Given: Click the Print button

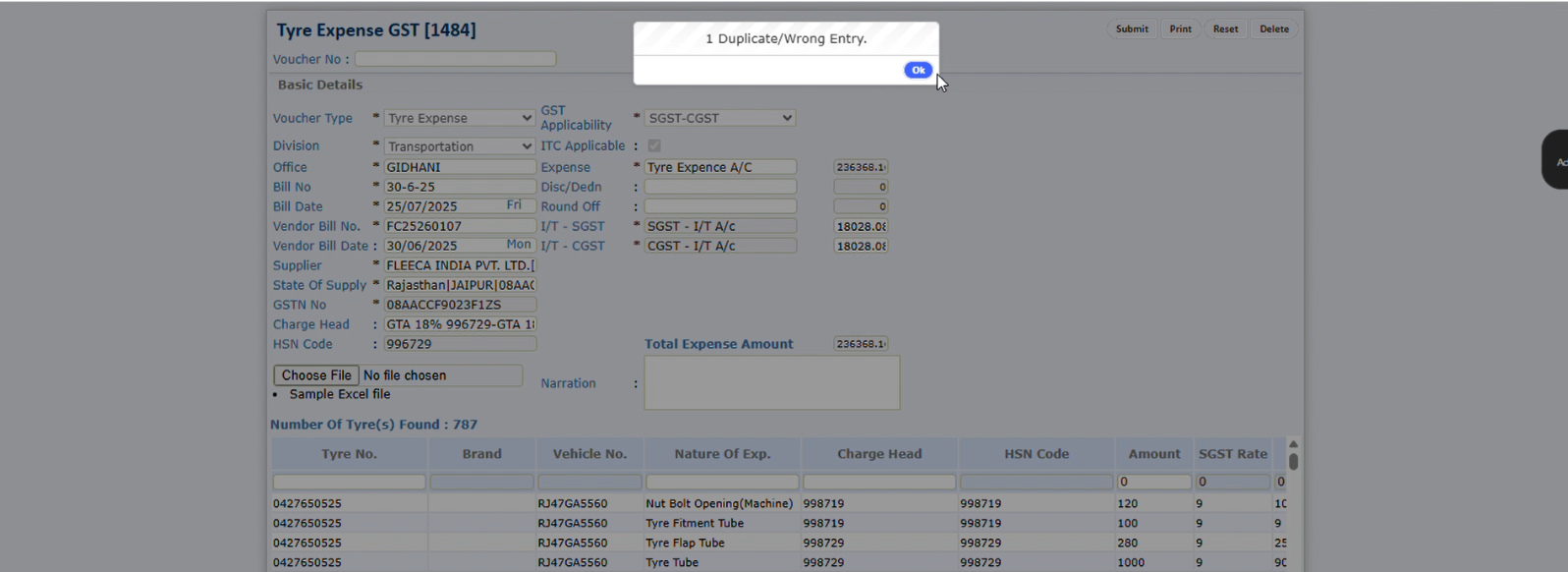Looking at the screenshot, I should [x=1180, y=29].
